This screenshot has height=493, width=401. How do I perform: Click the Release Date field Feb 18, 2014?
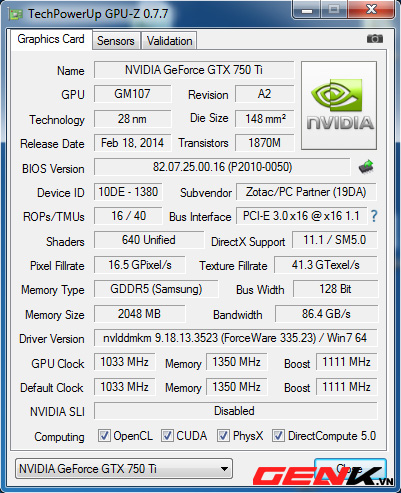(132, 143)
